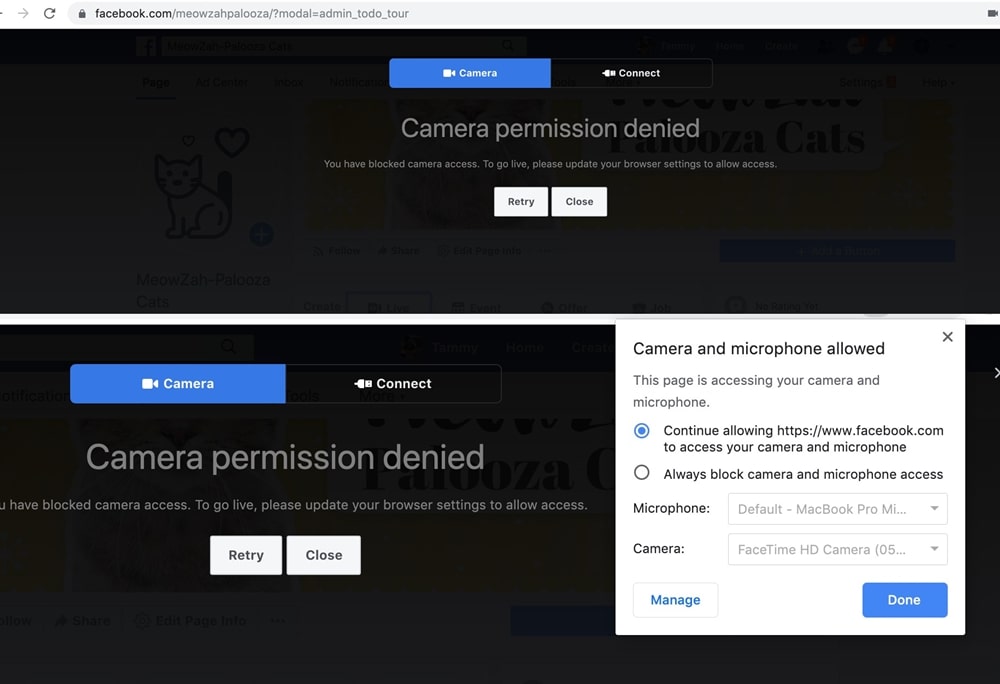The height and width of the screenshot is (684, 1000).
Task: Click the Manage button in permissions popup
Action: [675, 600]
